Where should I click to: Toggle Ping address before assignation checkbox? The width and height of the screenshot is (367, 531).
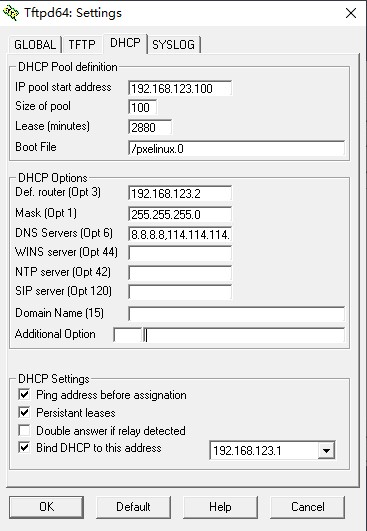(x=24, y=394)
